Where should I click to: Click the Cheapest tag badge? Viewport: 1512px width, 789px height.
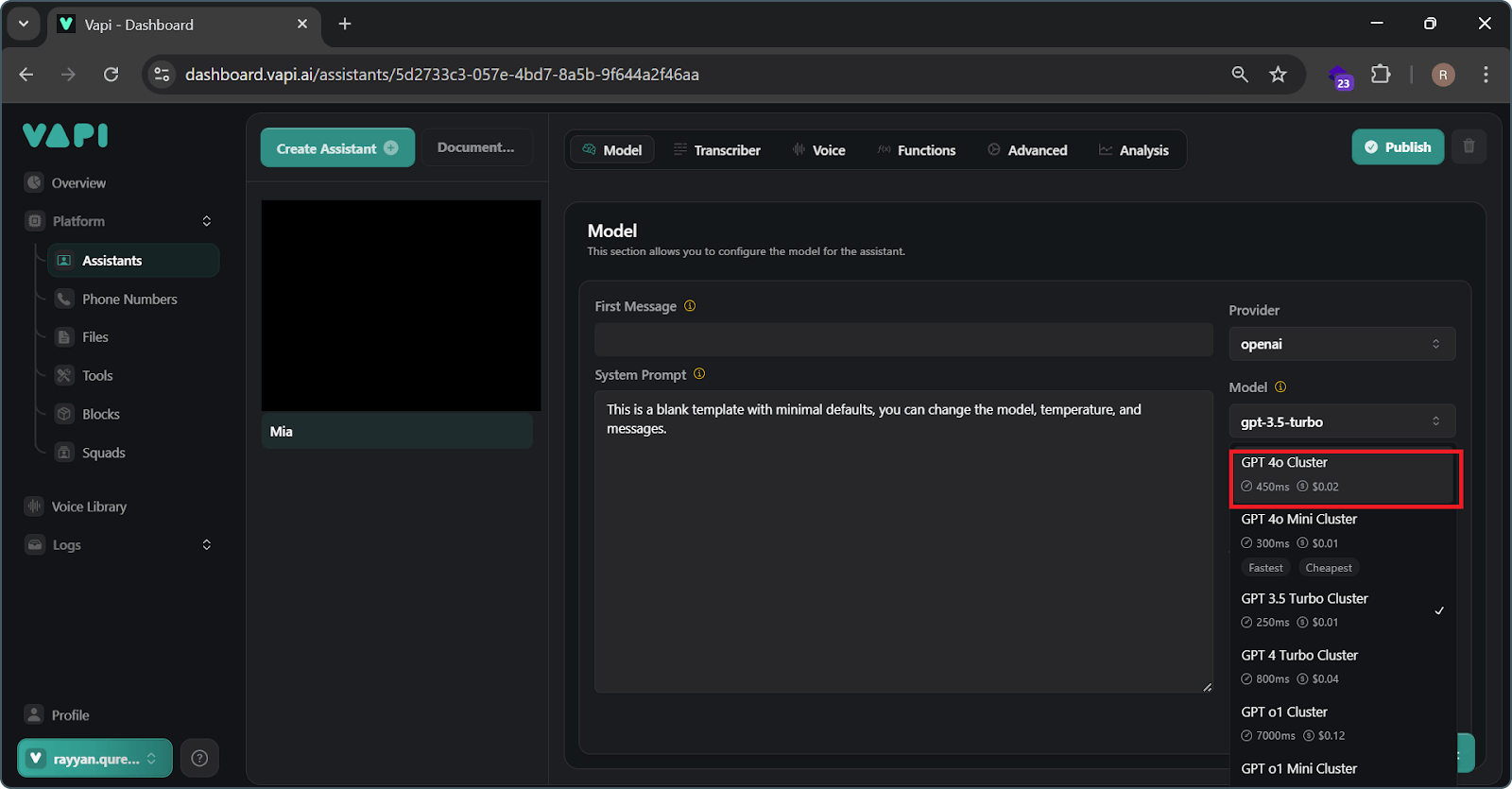pos(1329,568)
